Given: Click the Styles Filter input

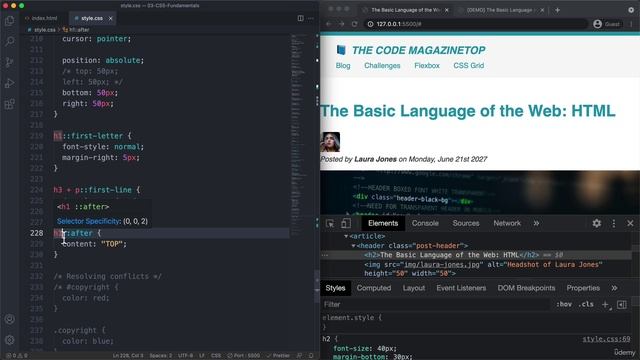Looking at the screenshot, I should click(x=435, y=304).
